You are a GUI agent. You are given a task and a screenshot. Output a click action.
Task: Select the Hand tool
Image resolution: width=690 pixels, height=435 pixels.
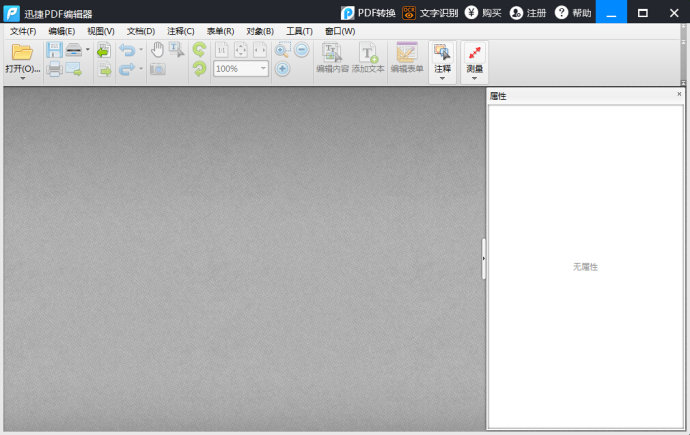click(x=157, y=50)
